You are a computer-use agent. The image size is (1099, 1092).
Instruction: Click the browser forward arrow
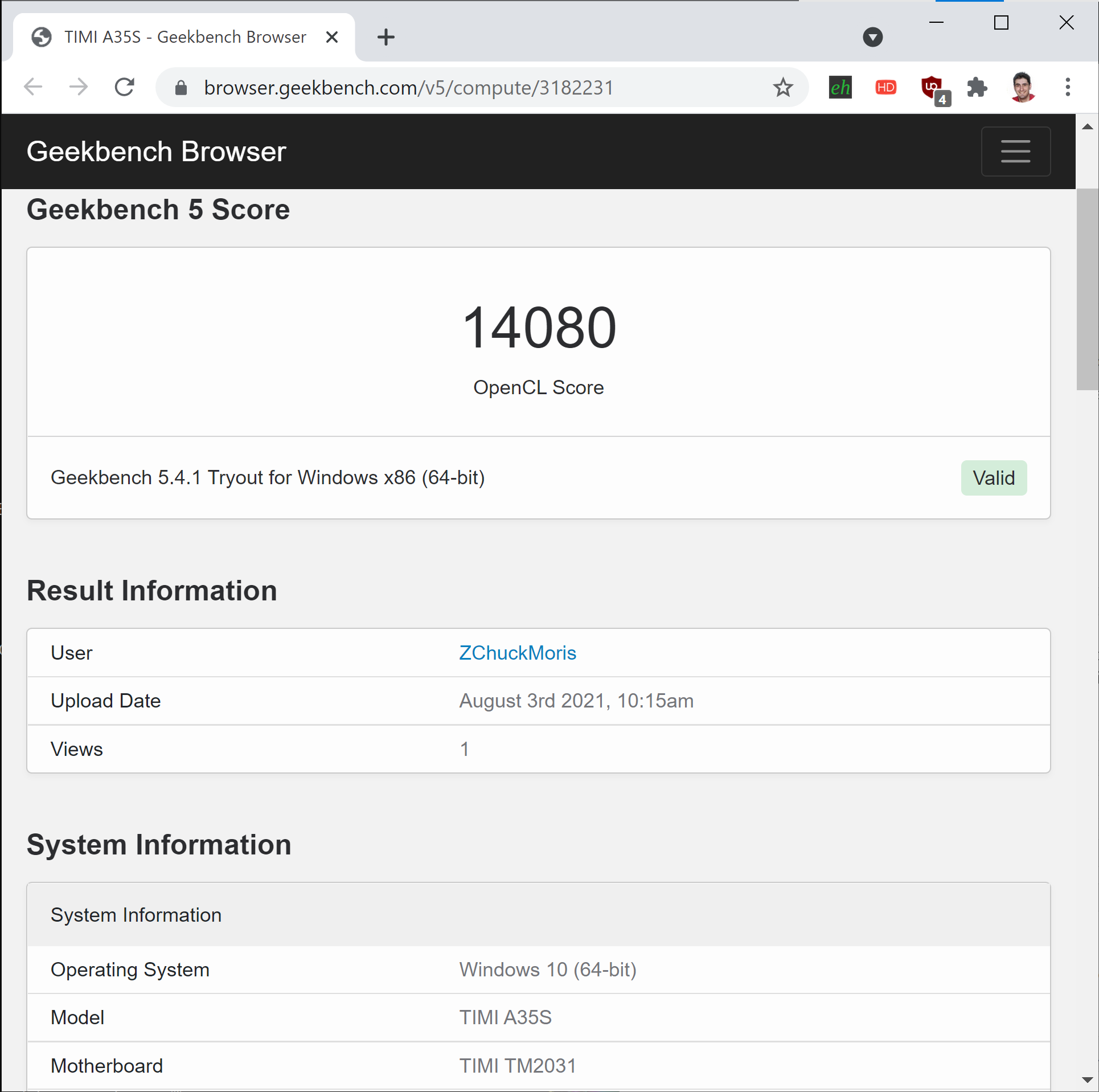(78, 87)
